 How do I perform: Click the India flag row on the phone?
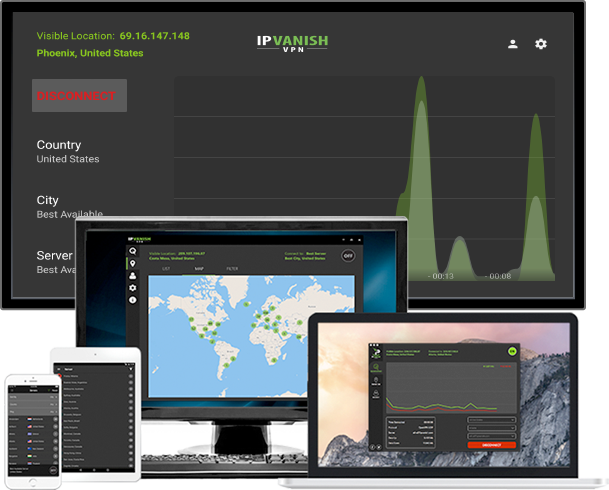point(33,456)
